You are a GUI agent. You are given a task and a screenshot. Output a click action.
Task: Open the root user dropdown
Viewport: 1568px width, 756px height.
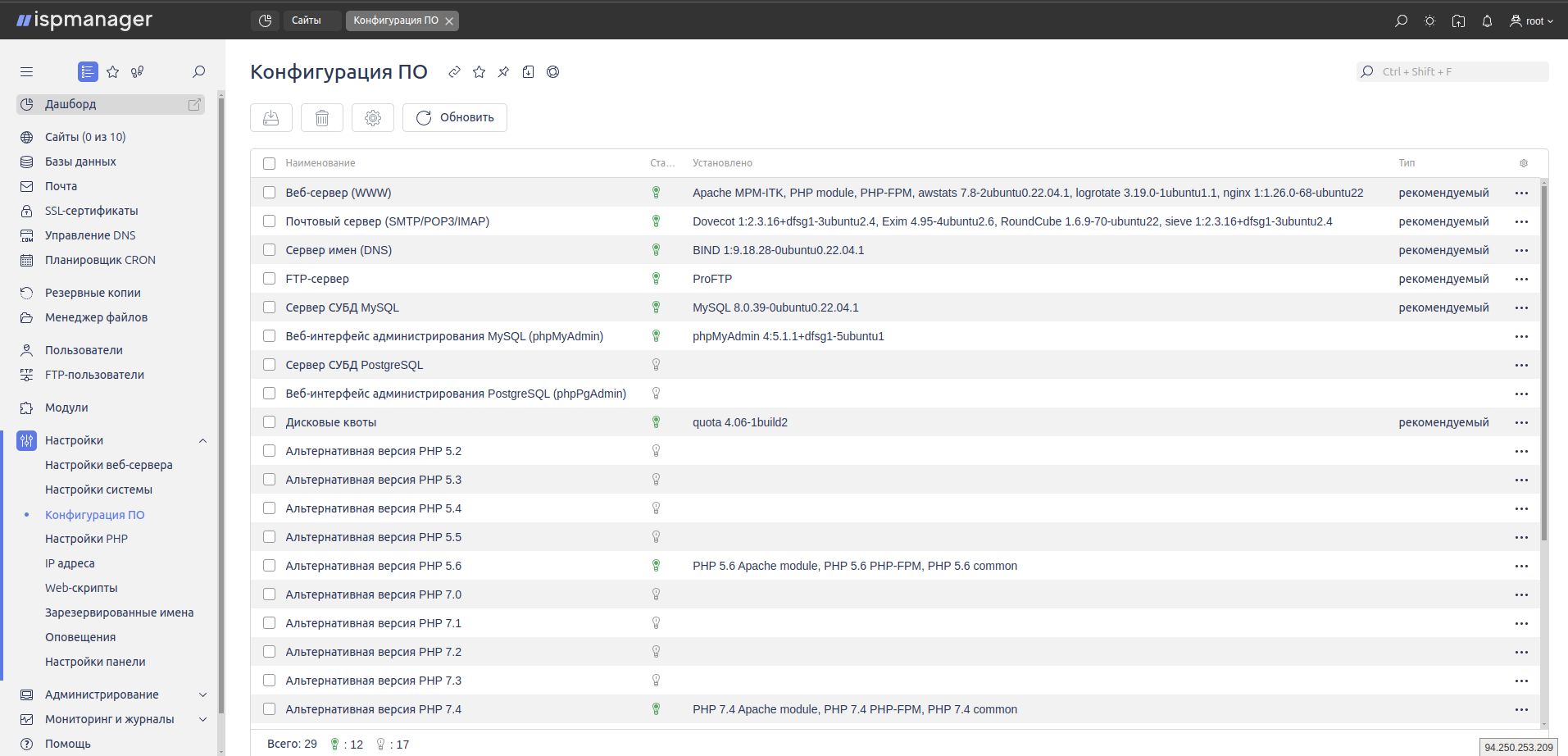pyautogui.click(x=1531, y=20)
